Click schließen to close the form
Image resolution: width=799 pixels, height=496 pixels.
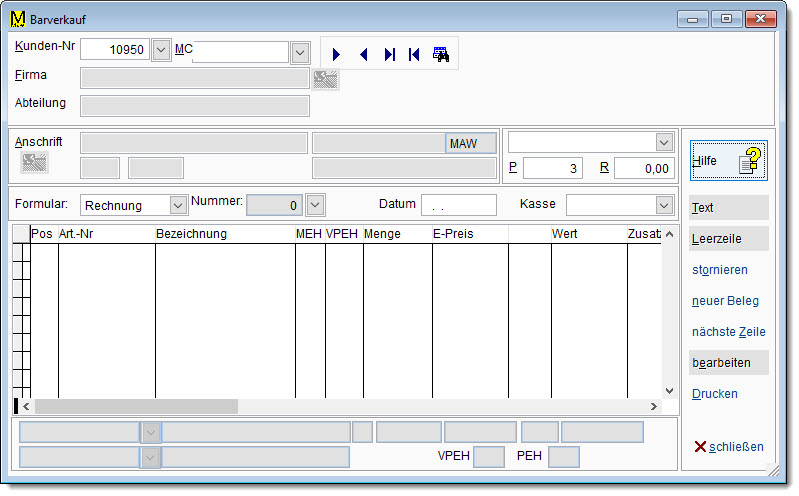728,447
